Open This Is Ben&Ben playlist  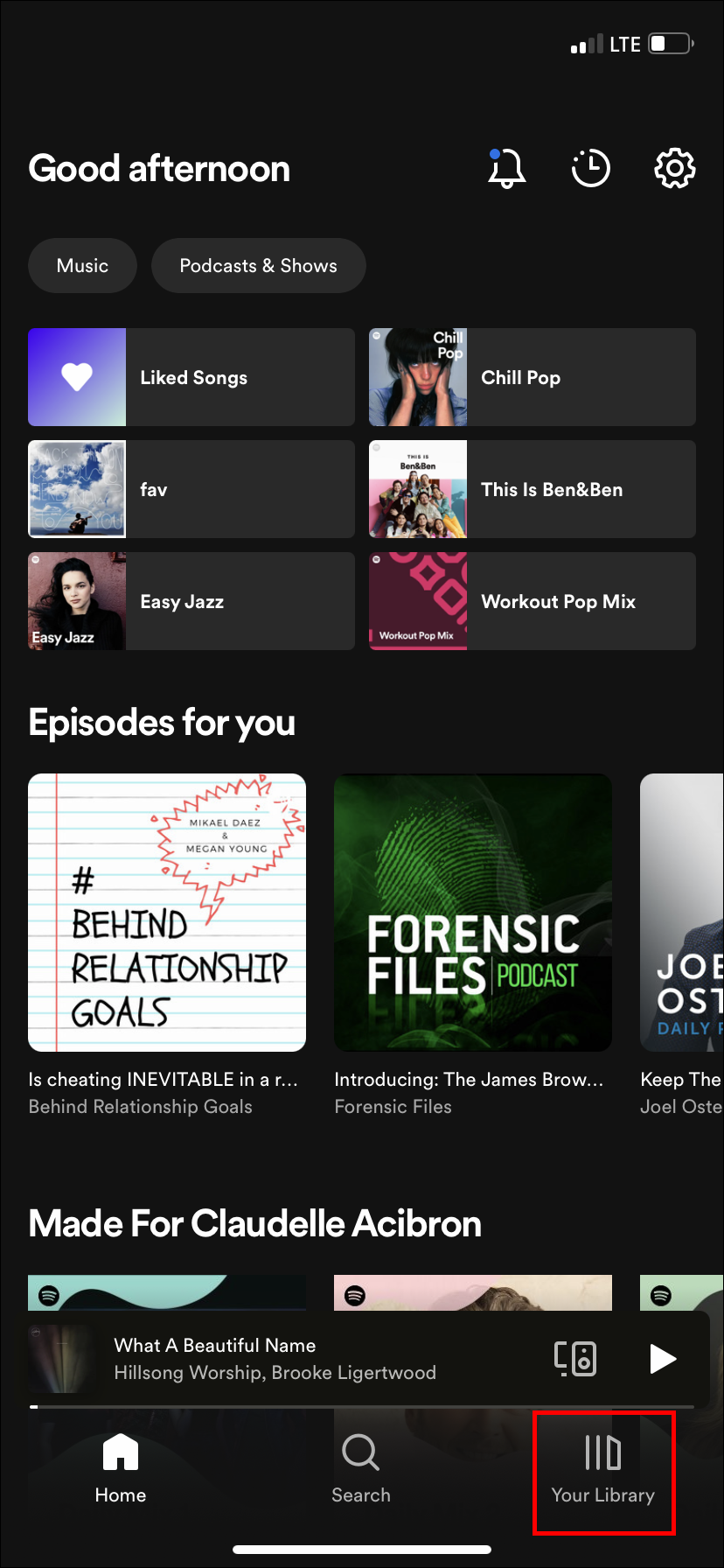533,489
